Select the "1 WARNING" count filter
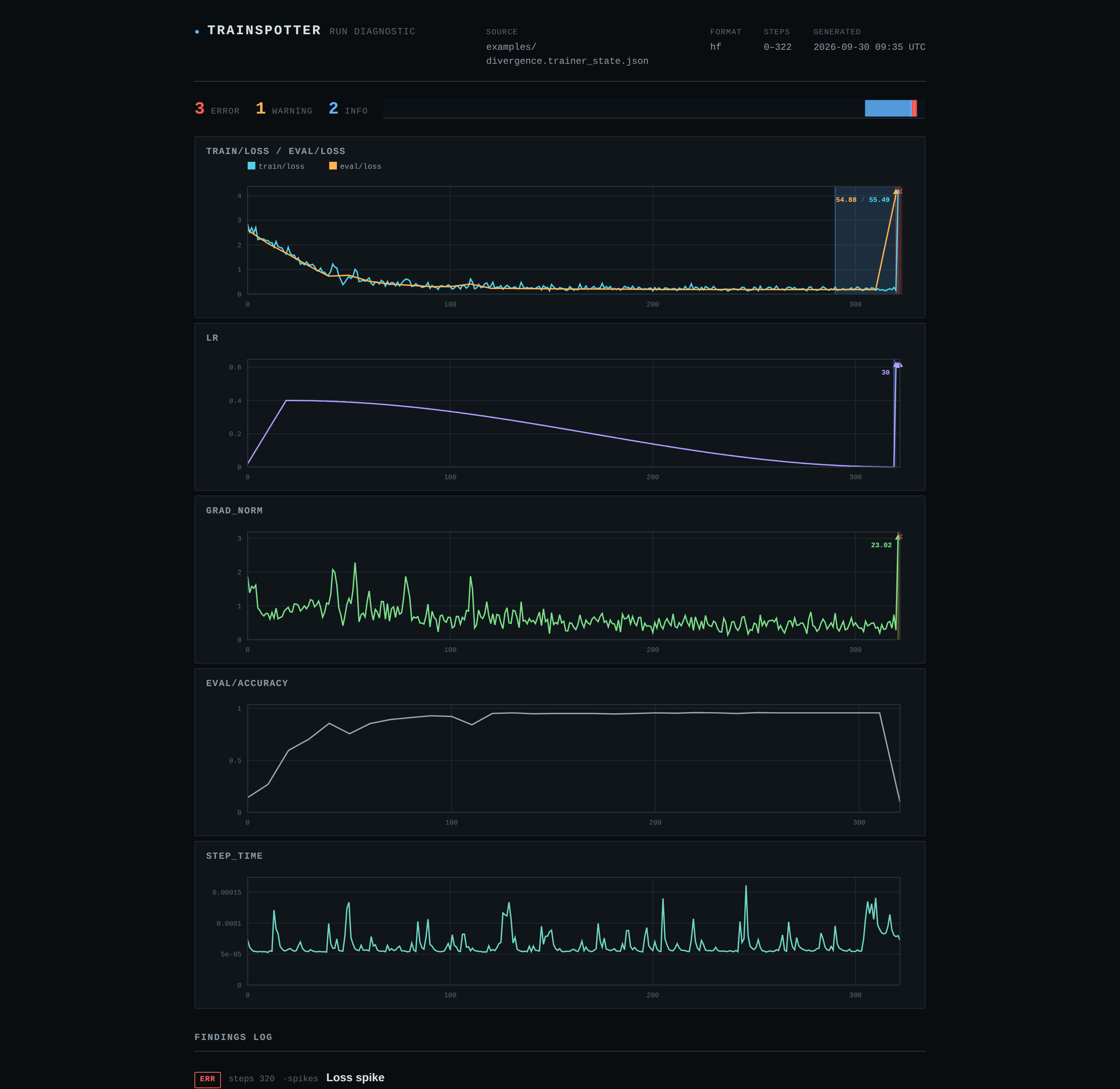1120x1089 pixels. click(x=284, y=109)
